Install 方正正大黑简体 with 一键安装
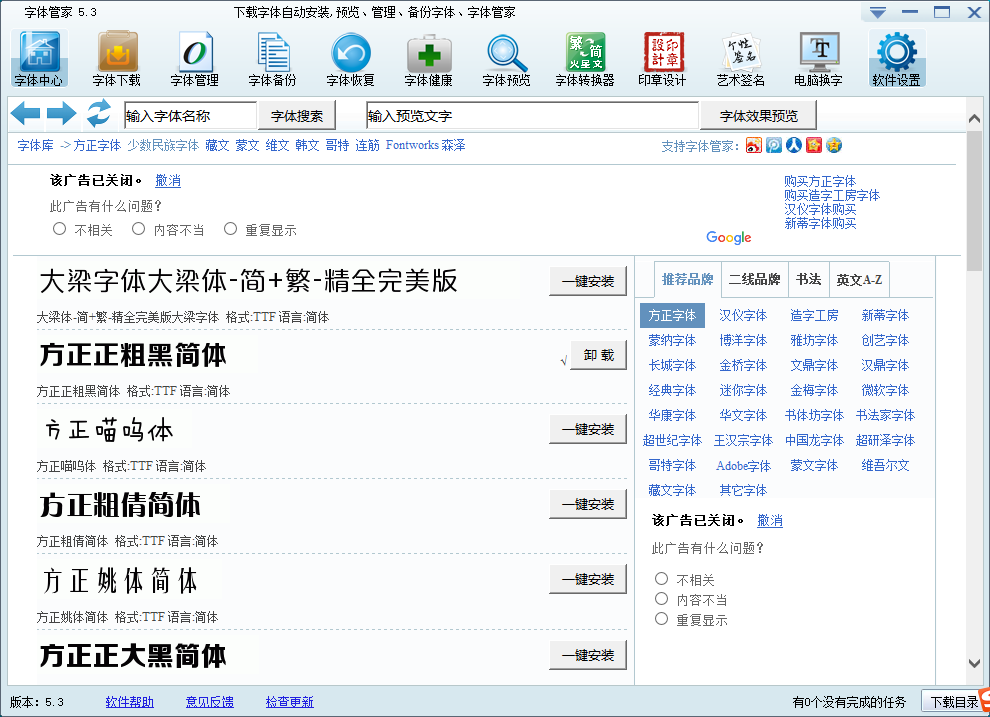 coord(588,655)
